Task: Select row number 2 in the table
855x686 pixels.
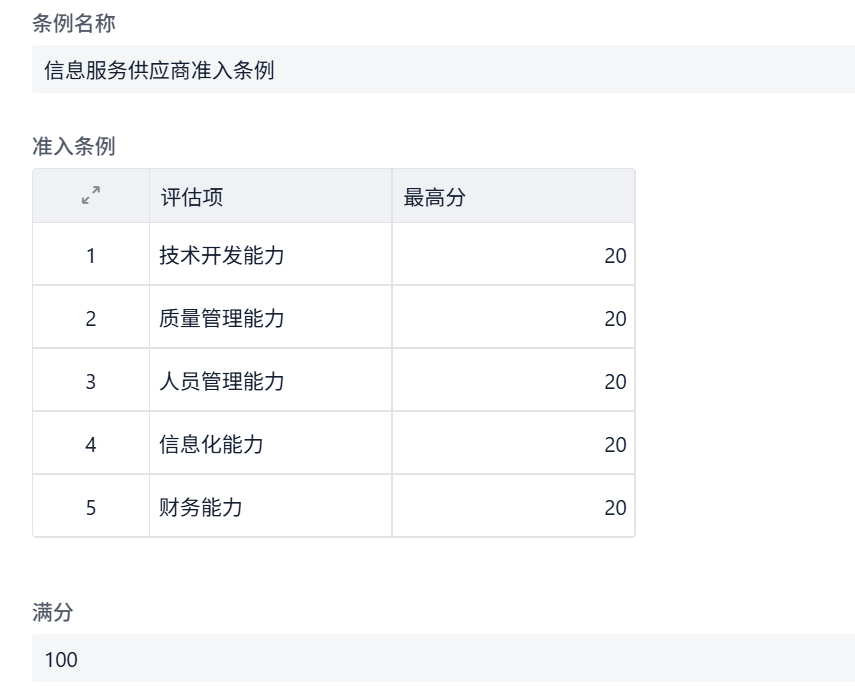Action: 91,318
